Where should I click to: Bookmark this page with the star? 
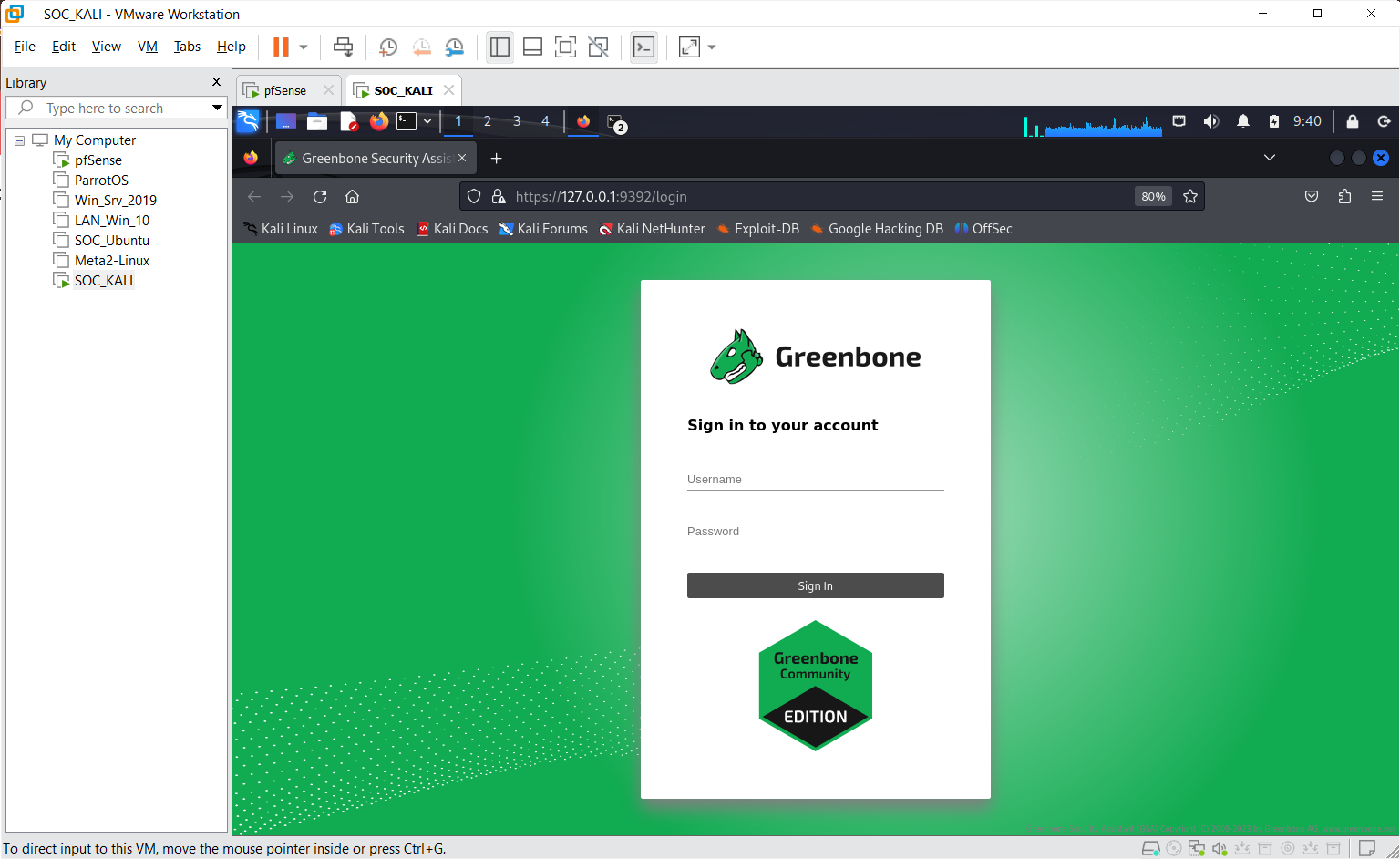tap(1190, 196)
